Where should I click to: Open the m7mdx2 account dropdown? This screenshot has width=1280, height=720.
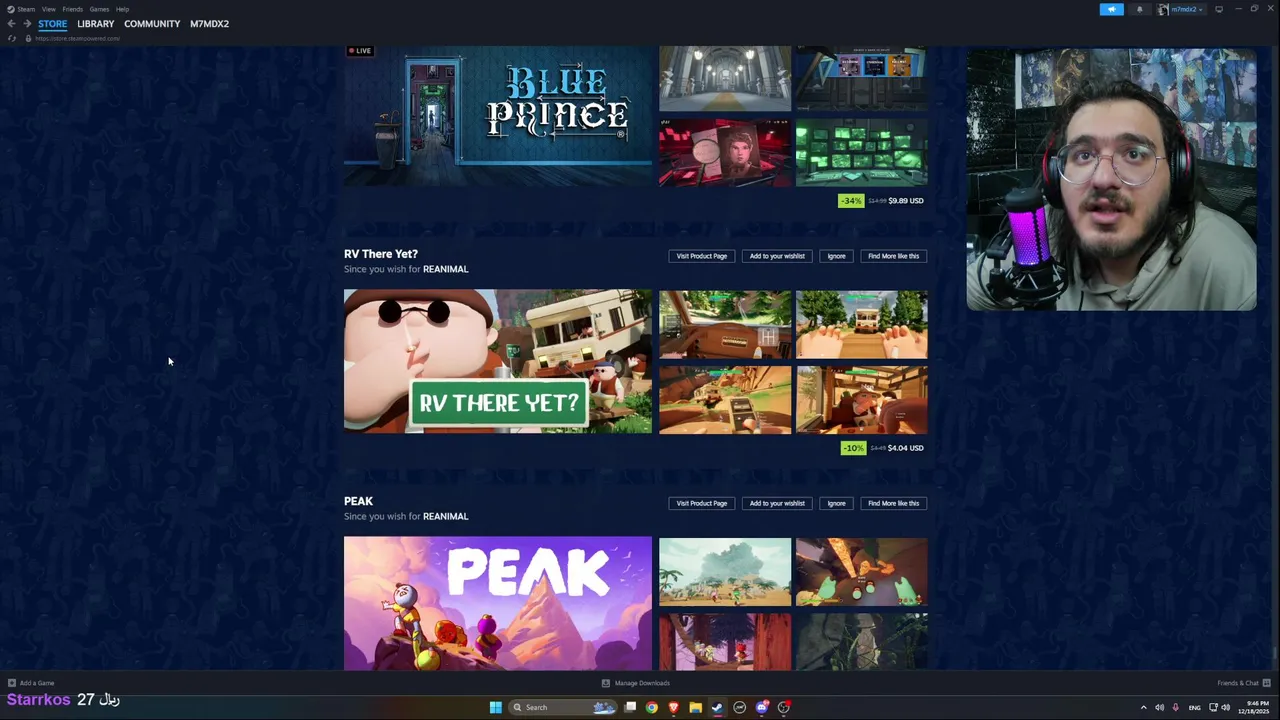pyautogui.click(x=1187, y=9)
